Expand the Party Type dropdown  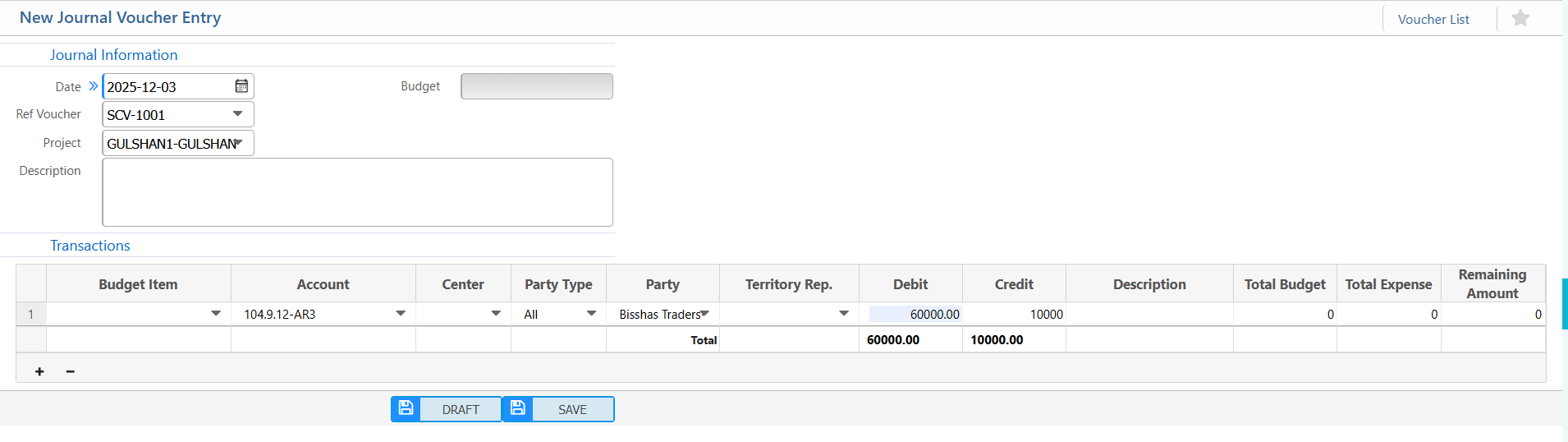point(591,314)
